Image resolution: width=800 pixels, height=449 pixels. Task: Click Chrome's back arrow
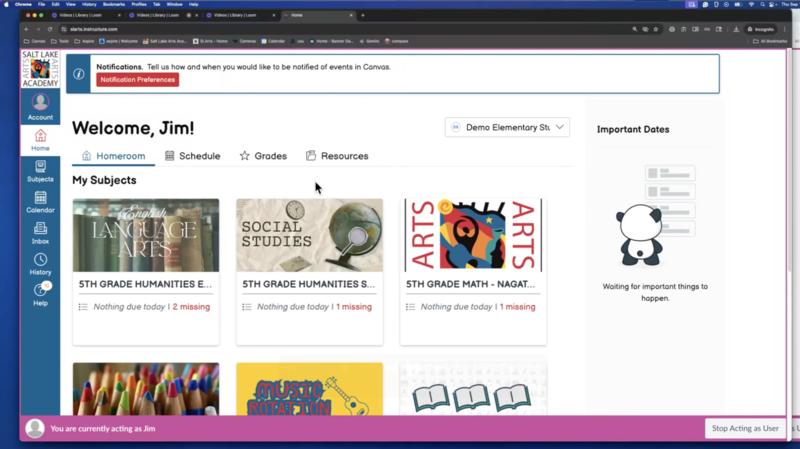27,29
